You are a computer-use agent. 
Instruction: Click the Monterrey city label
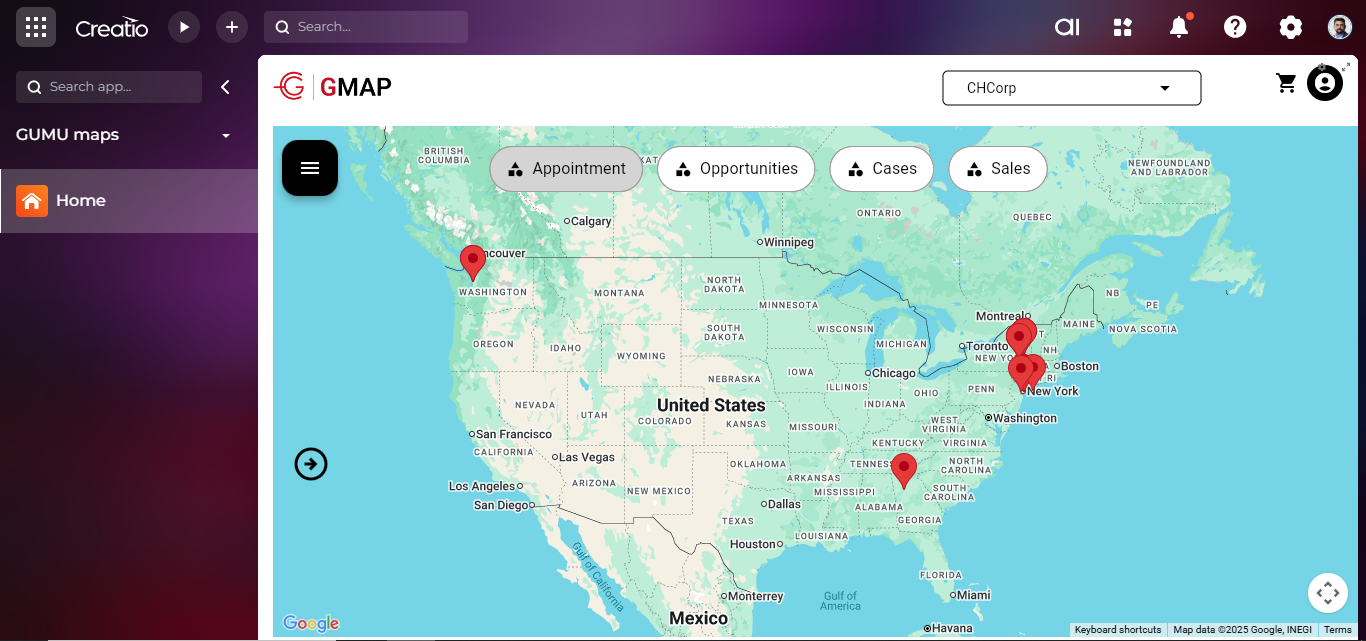click(x=756, y=596)
